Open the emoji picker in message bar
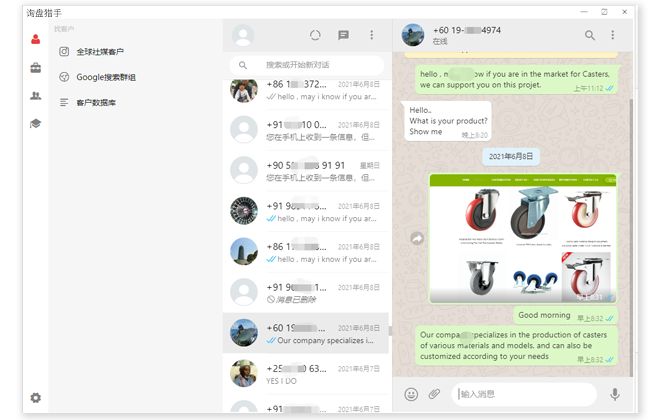Screen dimensions: 660x420 (411, 394)
